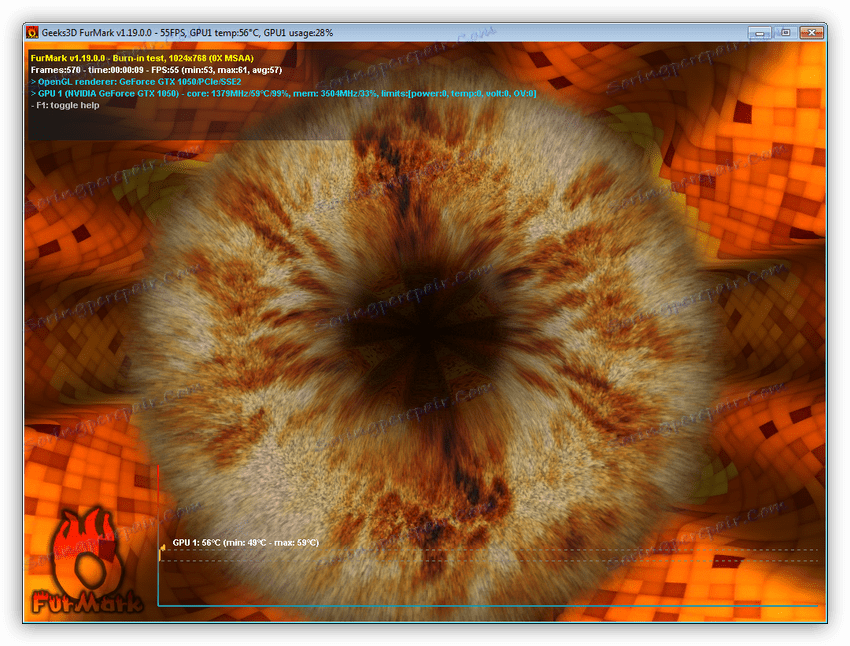Image resolution: width=850 pixels, height=646 pixels.
Task: Close the FurMark burn-in test window
Action: (812, 33)
